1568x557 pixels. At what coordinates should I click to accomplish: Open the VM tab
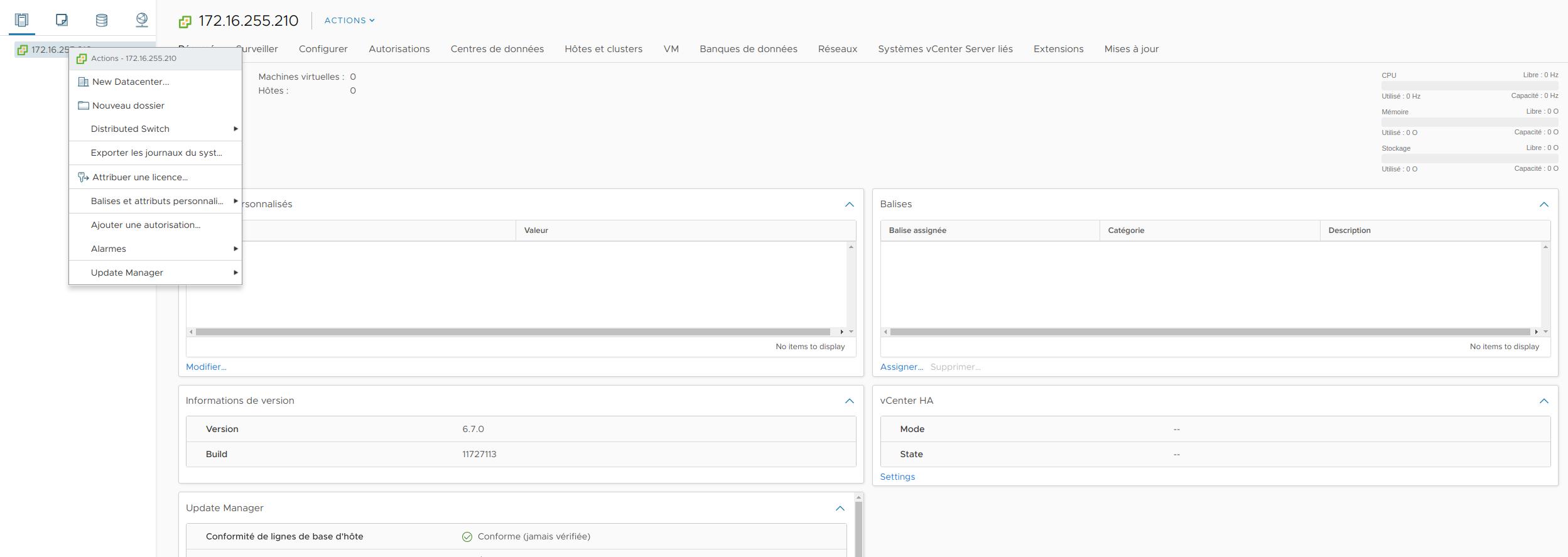(671, 49)
